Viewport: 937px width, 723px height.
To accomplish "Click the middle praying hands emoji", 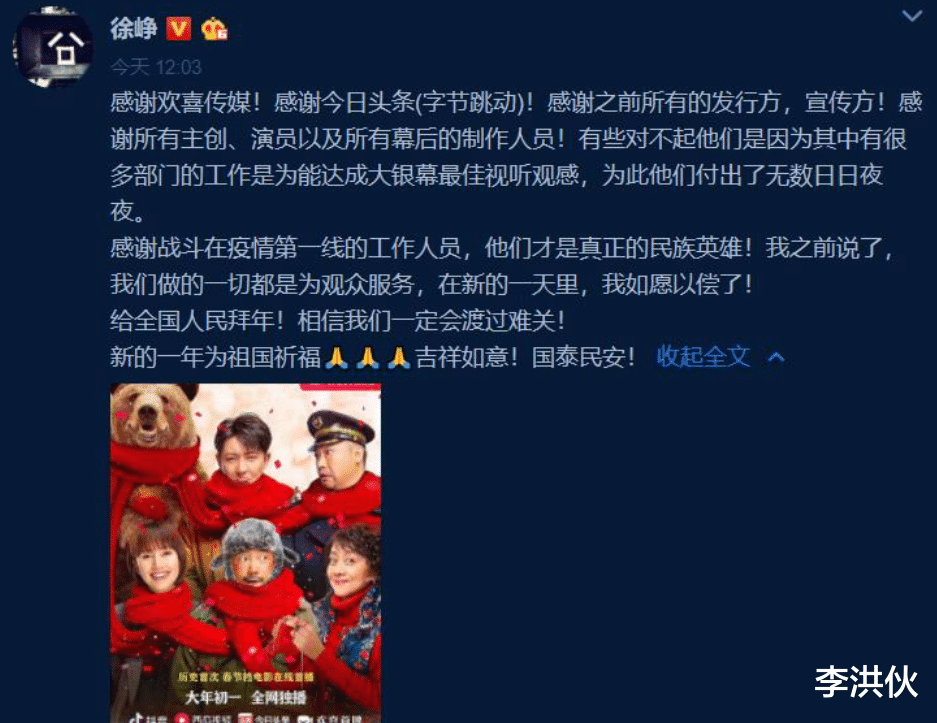I will click(x=368, y=357).
